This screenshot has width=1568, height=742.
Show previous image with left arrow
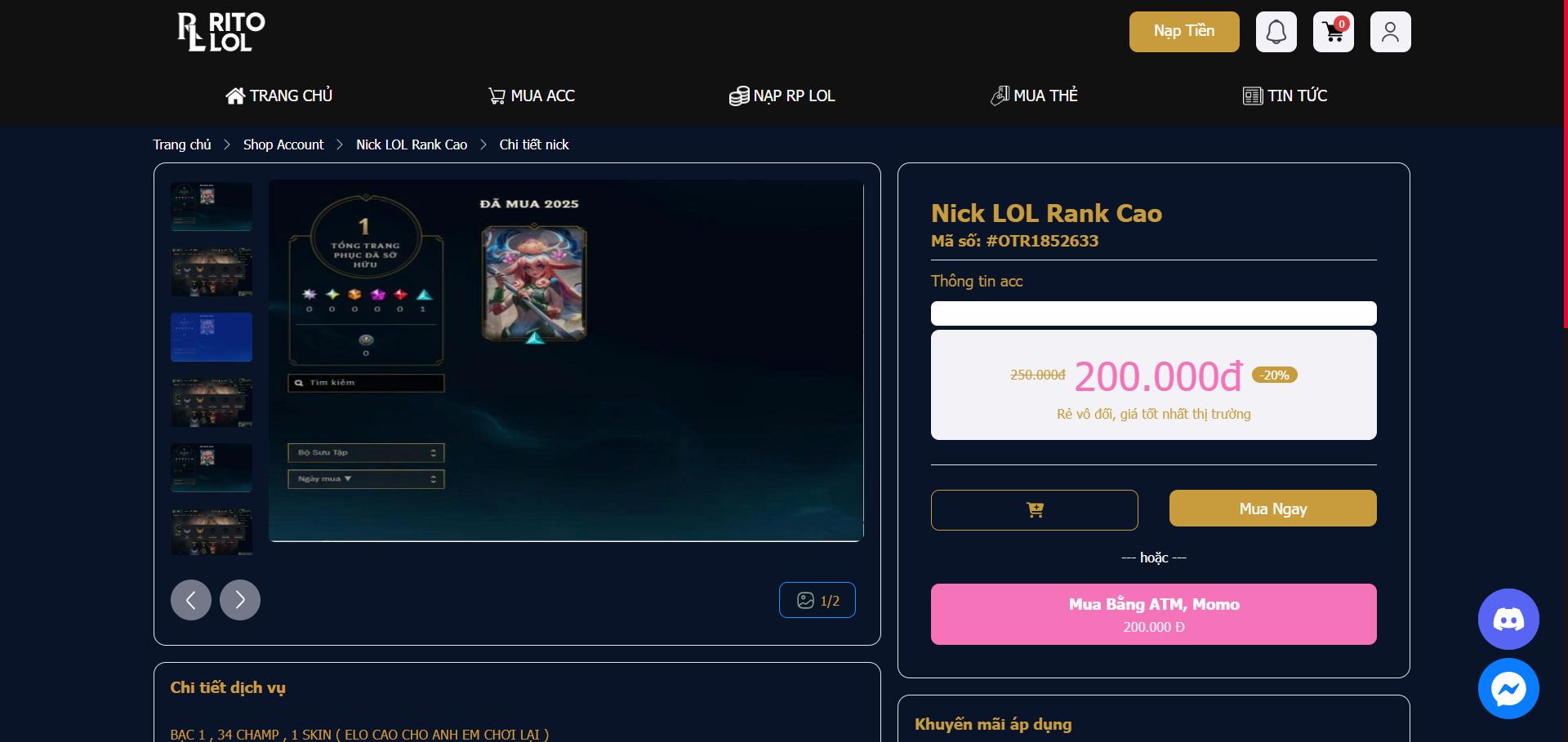(191, 600)
